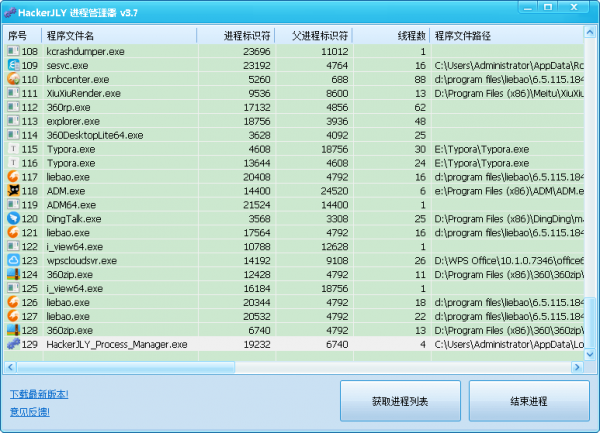Select the explorer.exe file name
The width and height of the screenshot is (600, 433).
73,121
